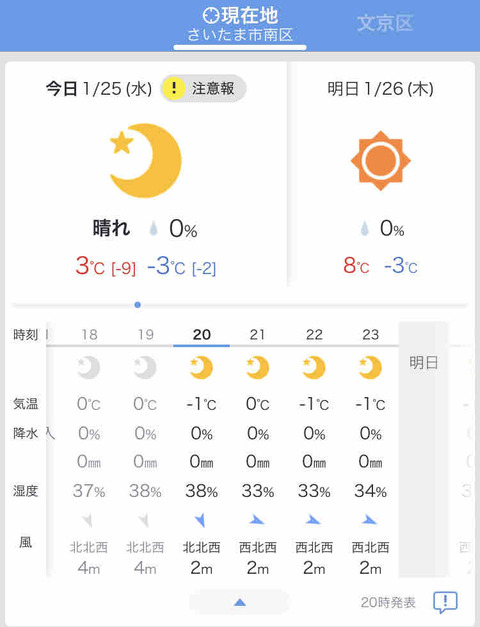Select hour 22 in the time row

314,334
